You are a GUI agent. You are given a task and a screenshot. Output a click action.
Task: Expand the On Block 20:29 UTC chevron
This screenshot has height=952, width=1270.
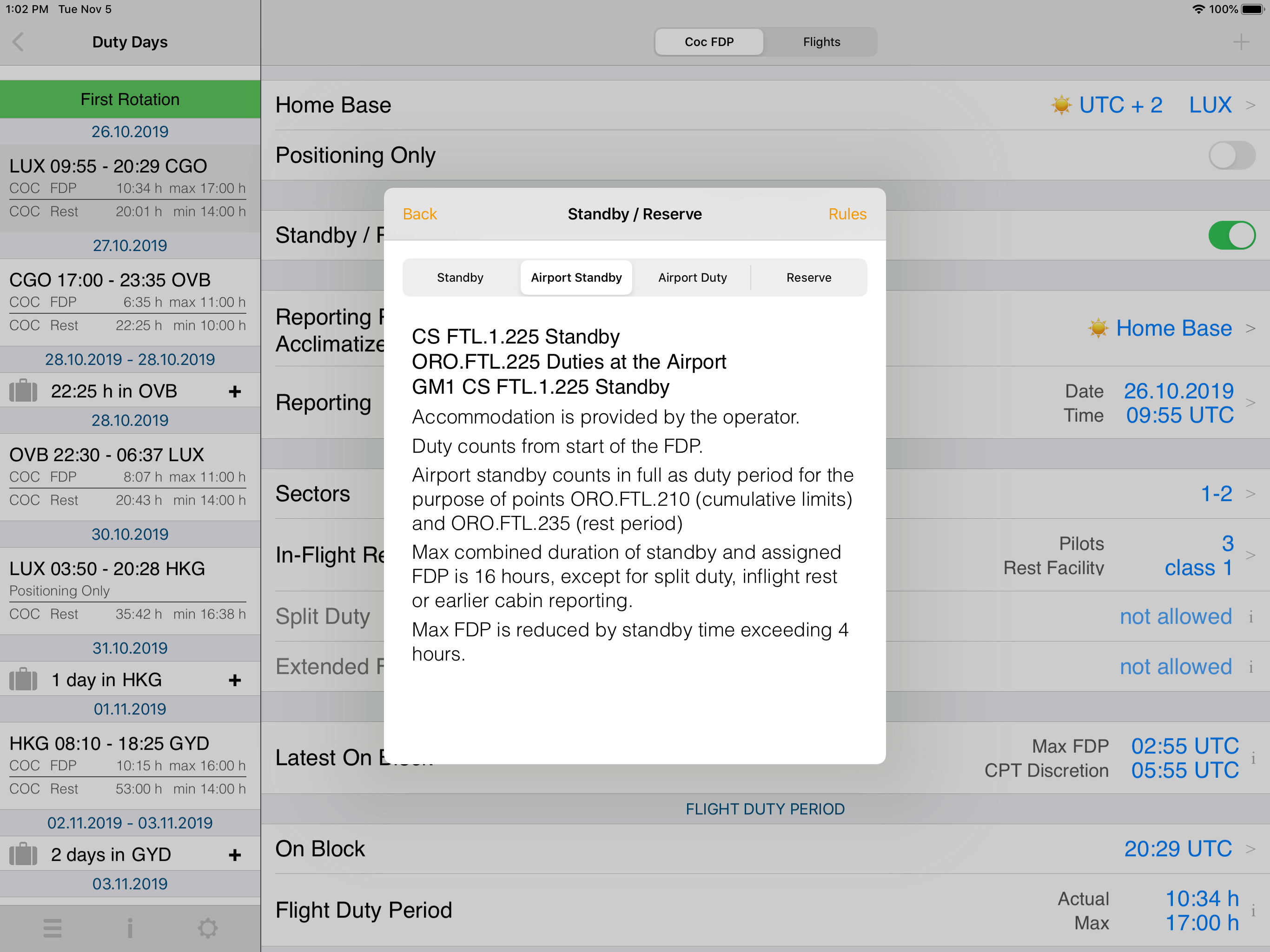[1250, 849]
